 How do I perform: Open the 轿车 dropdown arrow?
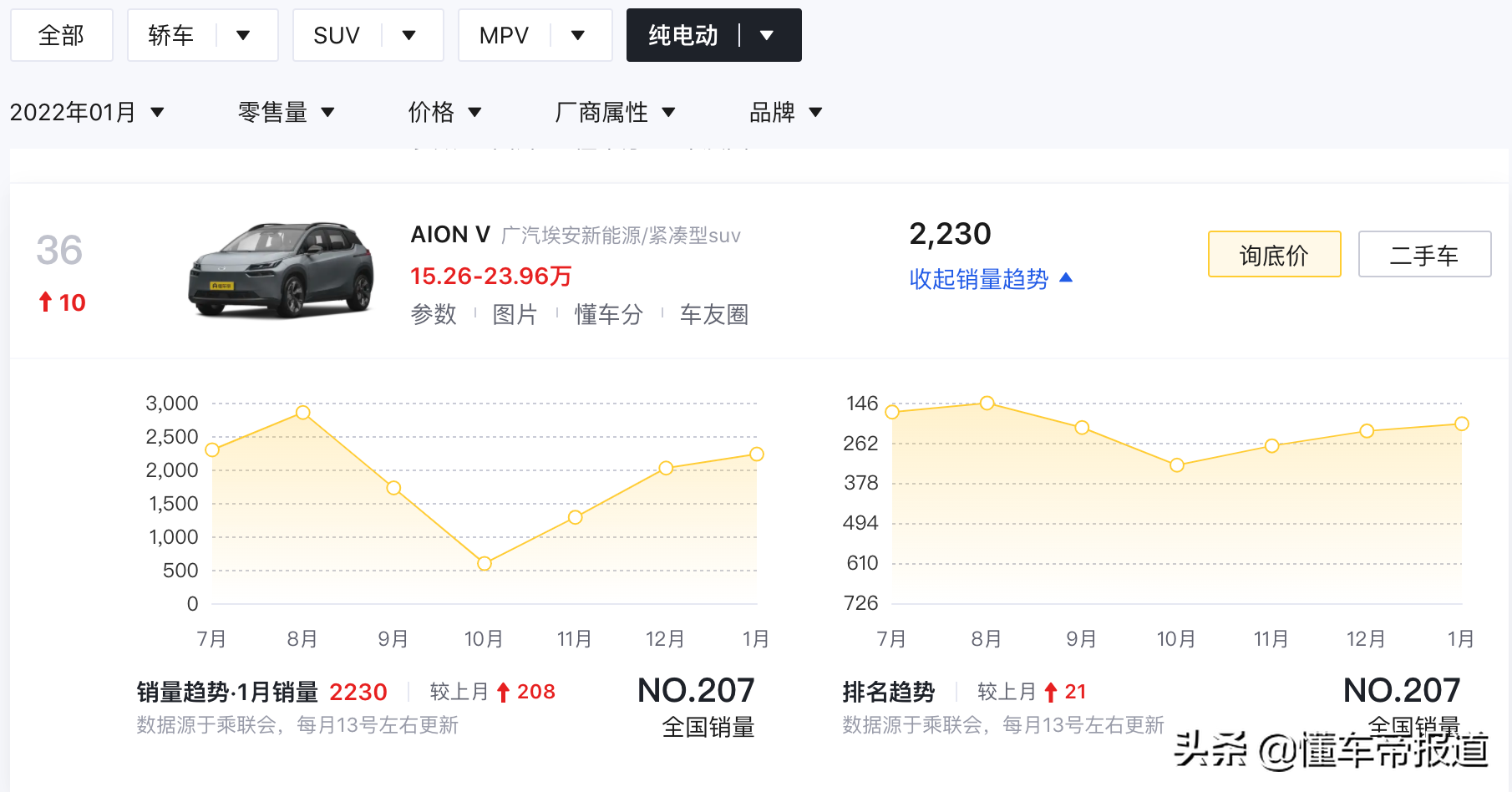pos(243,35)
